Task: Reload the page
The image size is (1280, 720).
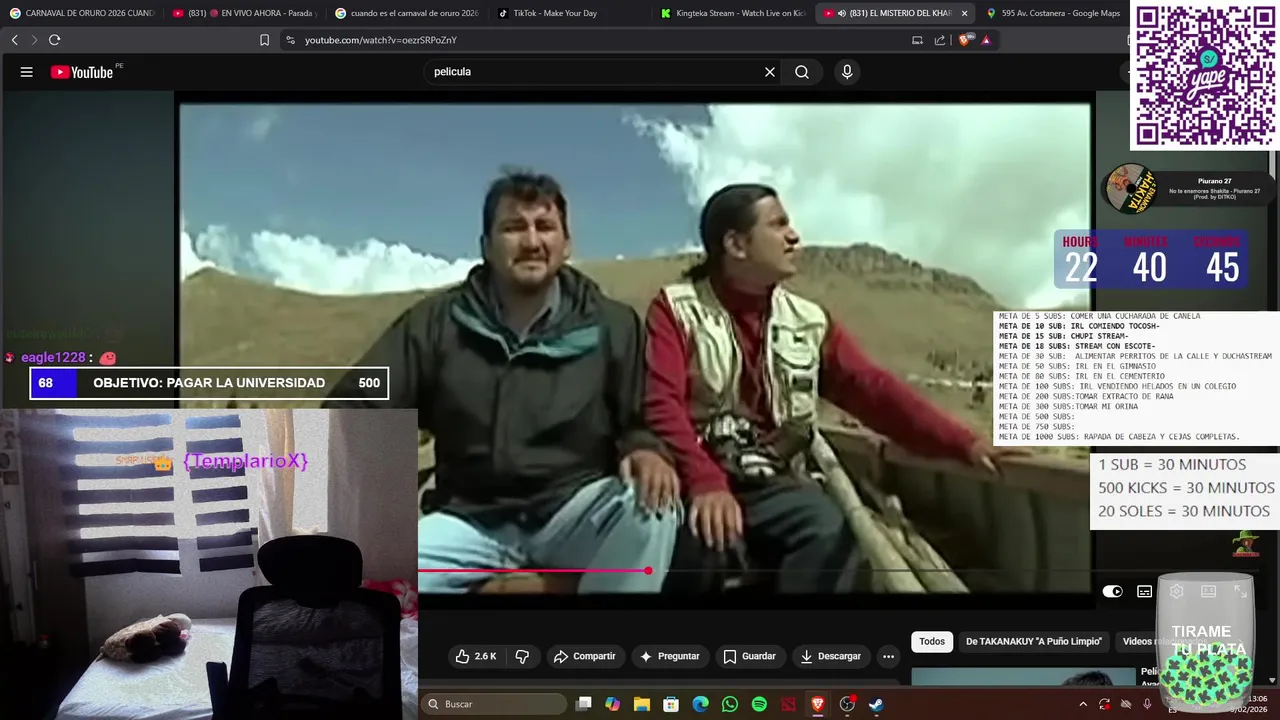Action: coord(54,40)
